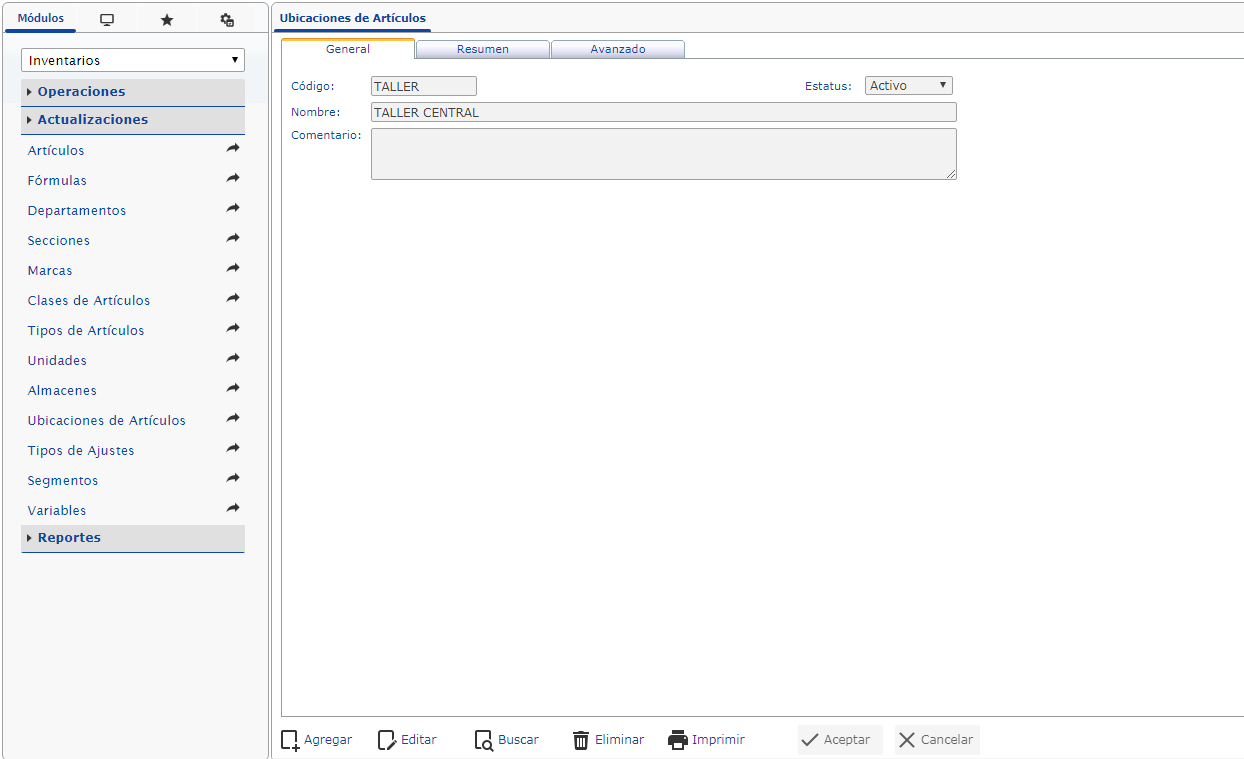Open the settings gears tab

tap(227, 20)
